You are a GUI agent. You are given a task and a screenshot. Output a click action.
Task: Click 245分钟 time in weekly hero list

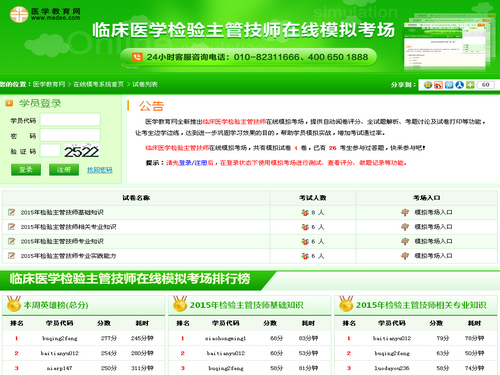142,338
